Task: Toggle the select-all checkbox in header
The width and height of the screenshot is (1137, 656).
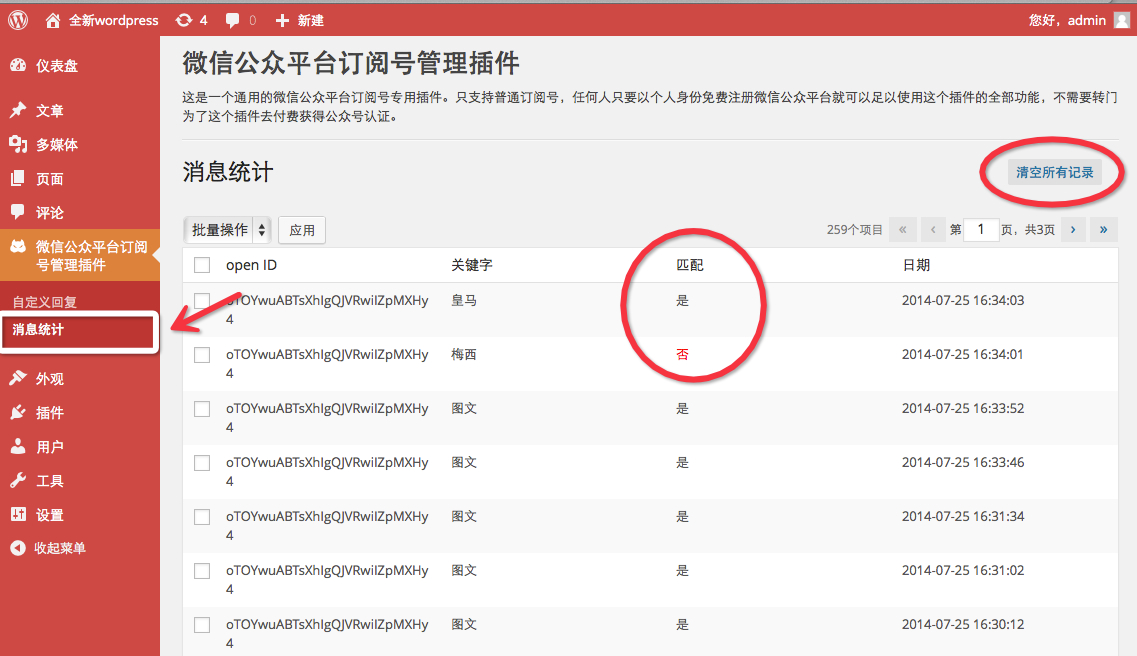Action: pos(202,265)
